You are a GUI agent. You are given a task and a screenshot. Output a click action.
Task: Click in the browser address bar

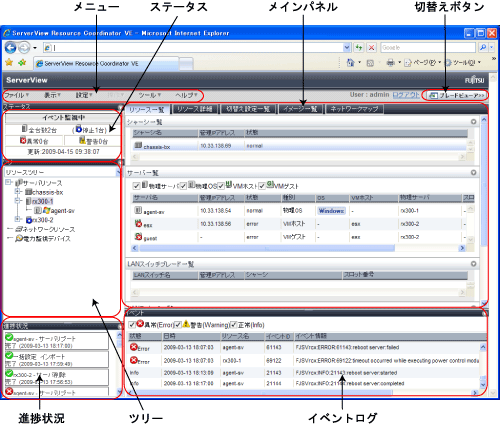197,48
